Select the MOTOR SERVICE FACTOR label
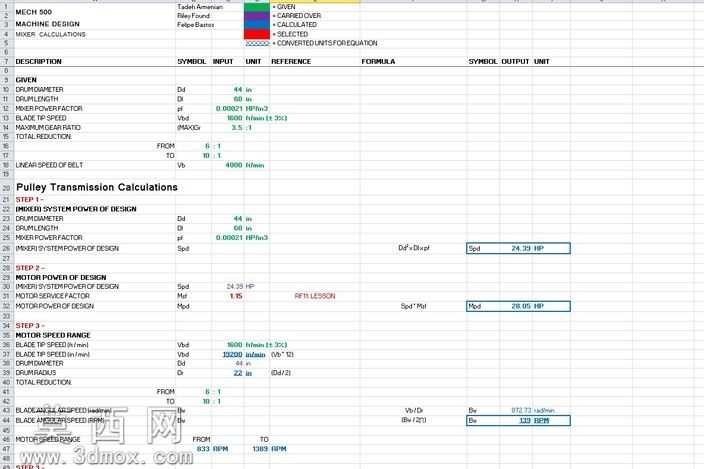This screenshot has width=704, height=469. click(53, 296)
